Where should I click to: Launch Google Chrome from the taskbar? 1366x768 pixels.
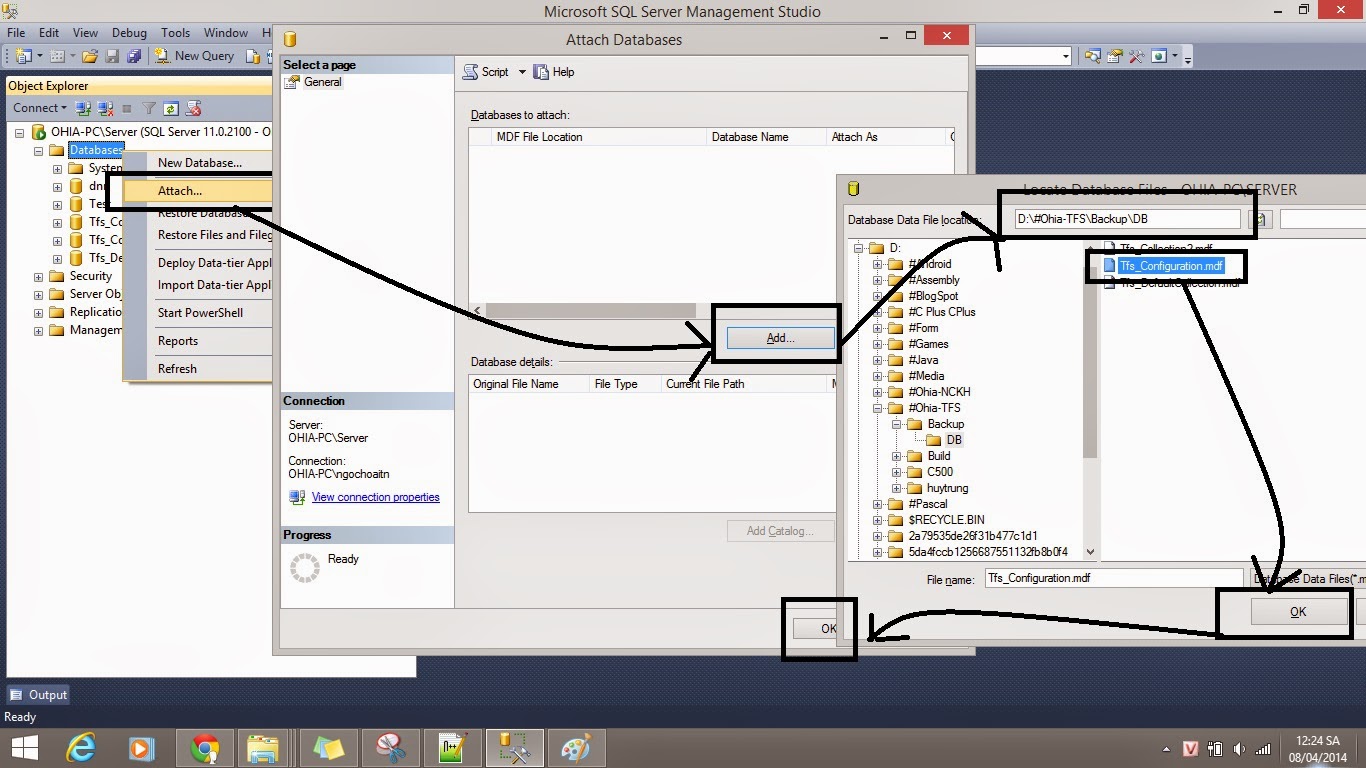[x=205, y=747]
